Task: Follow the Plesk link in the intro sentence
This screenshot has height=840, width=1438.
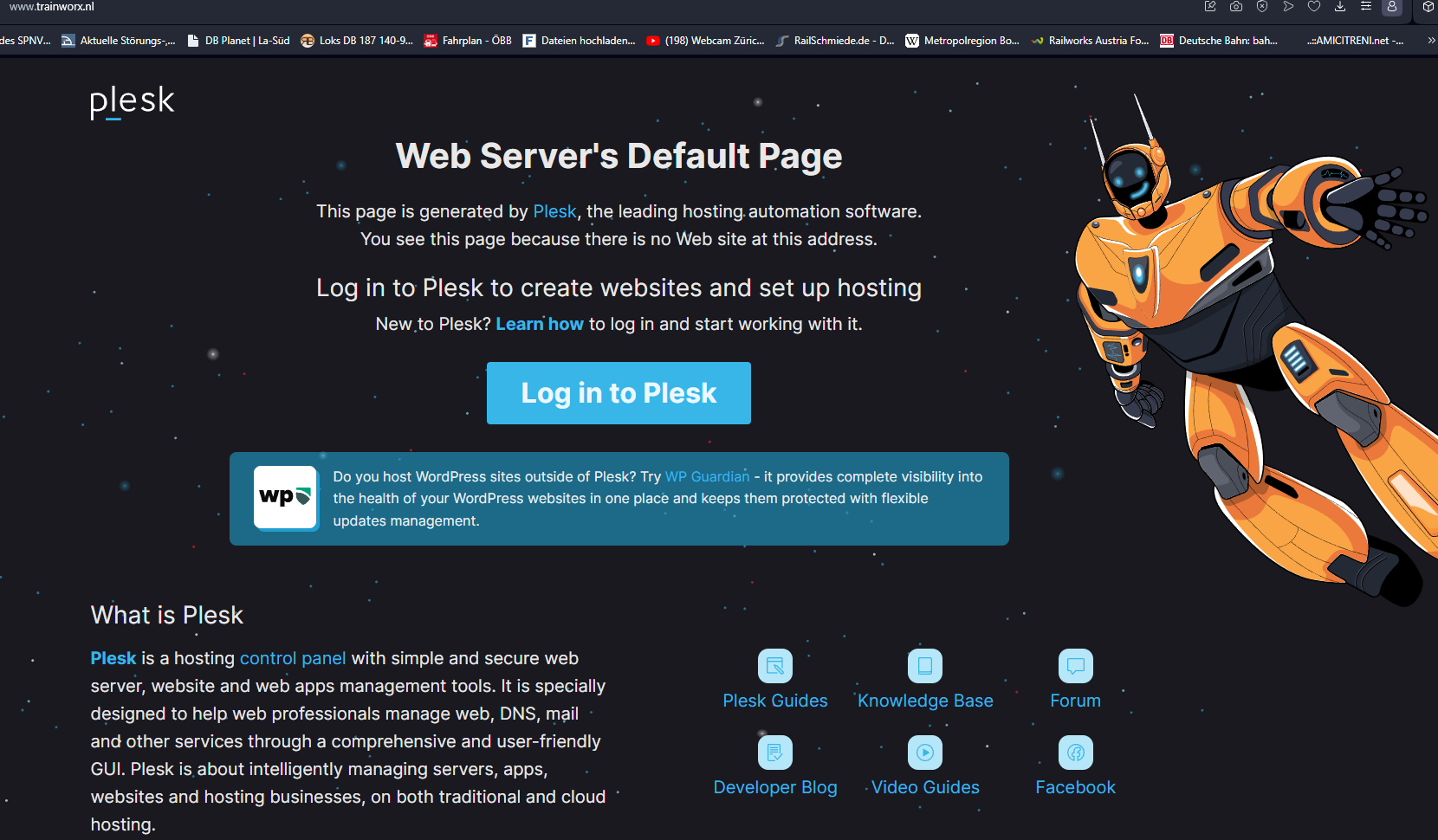Action: (x=554, y=211)
